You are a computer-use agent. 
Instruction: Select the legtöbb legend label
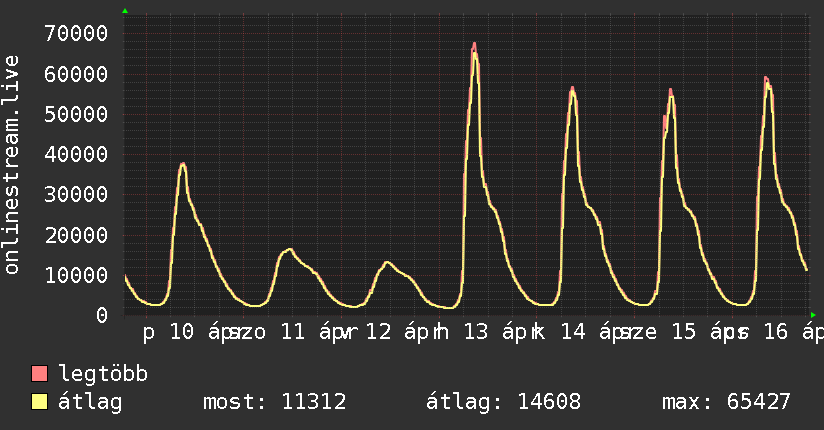(103, 374)
